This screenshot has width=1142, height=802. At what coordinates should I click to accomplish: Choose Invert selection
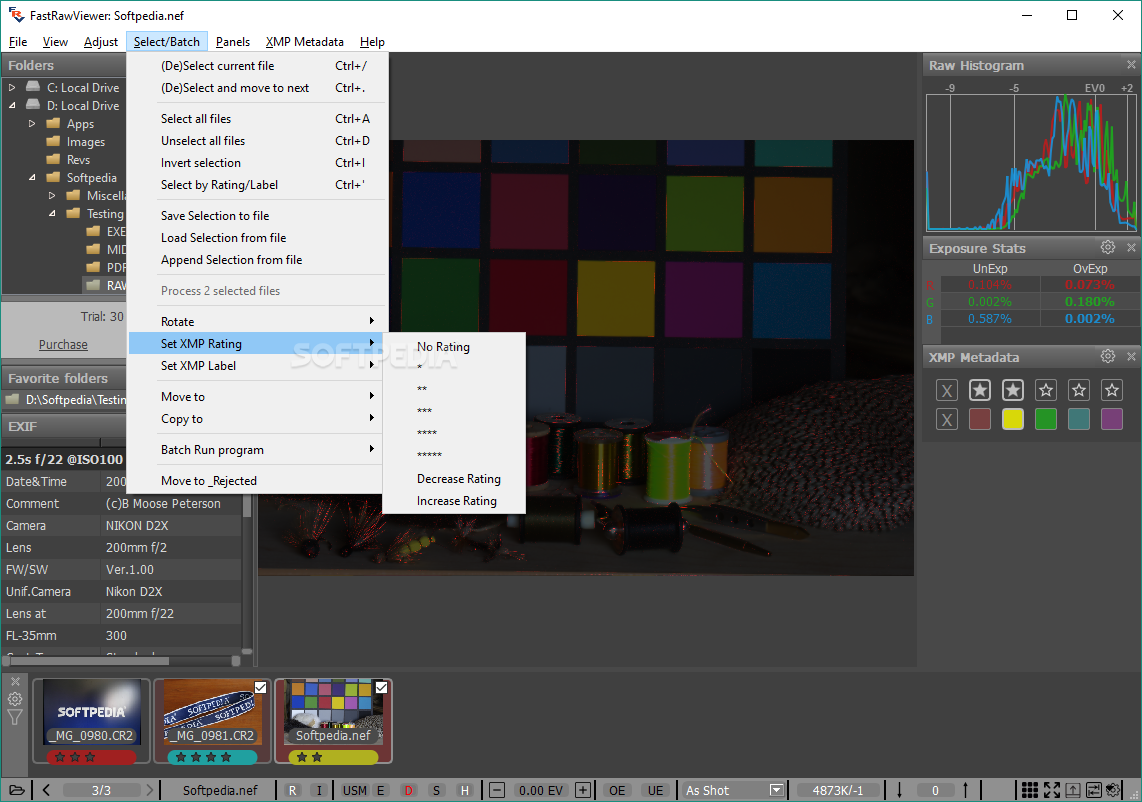(256, 162)
